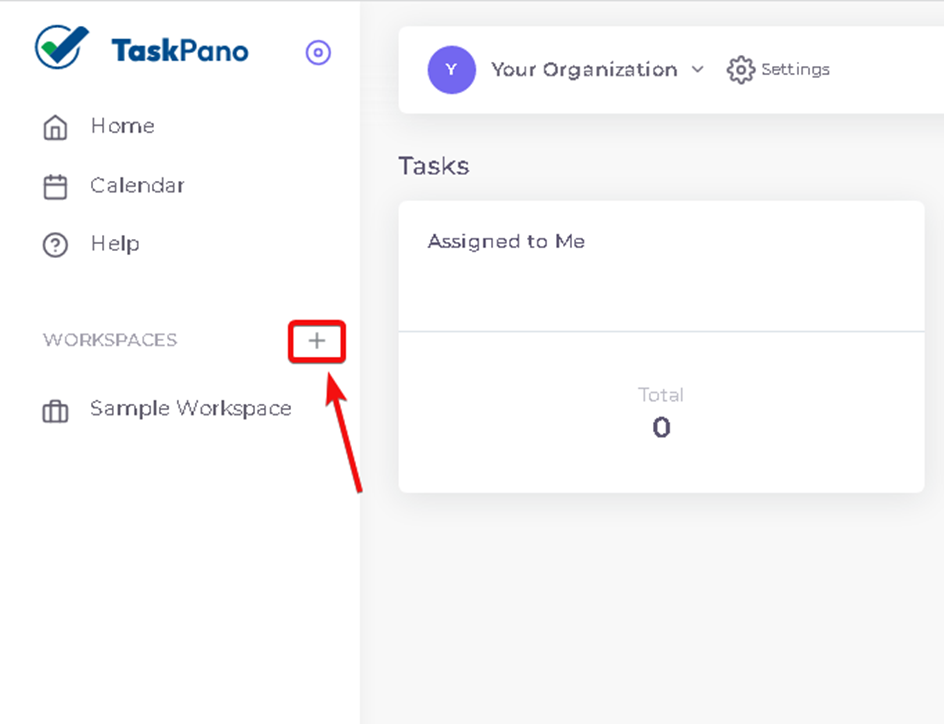Screen dimensions: 944x724
Task: Expand the Your Organization dropdown chevron
Action: click(698, 70)
